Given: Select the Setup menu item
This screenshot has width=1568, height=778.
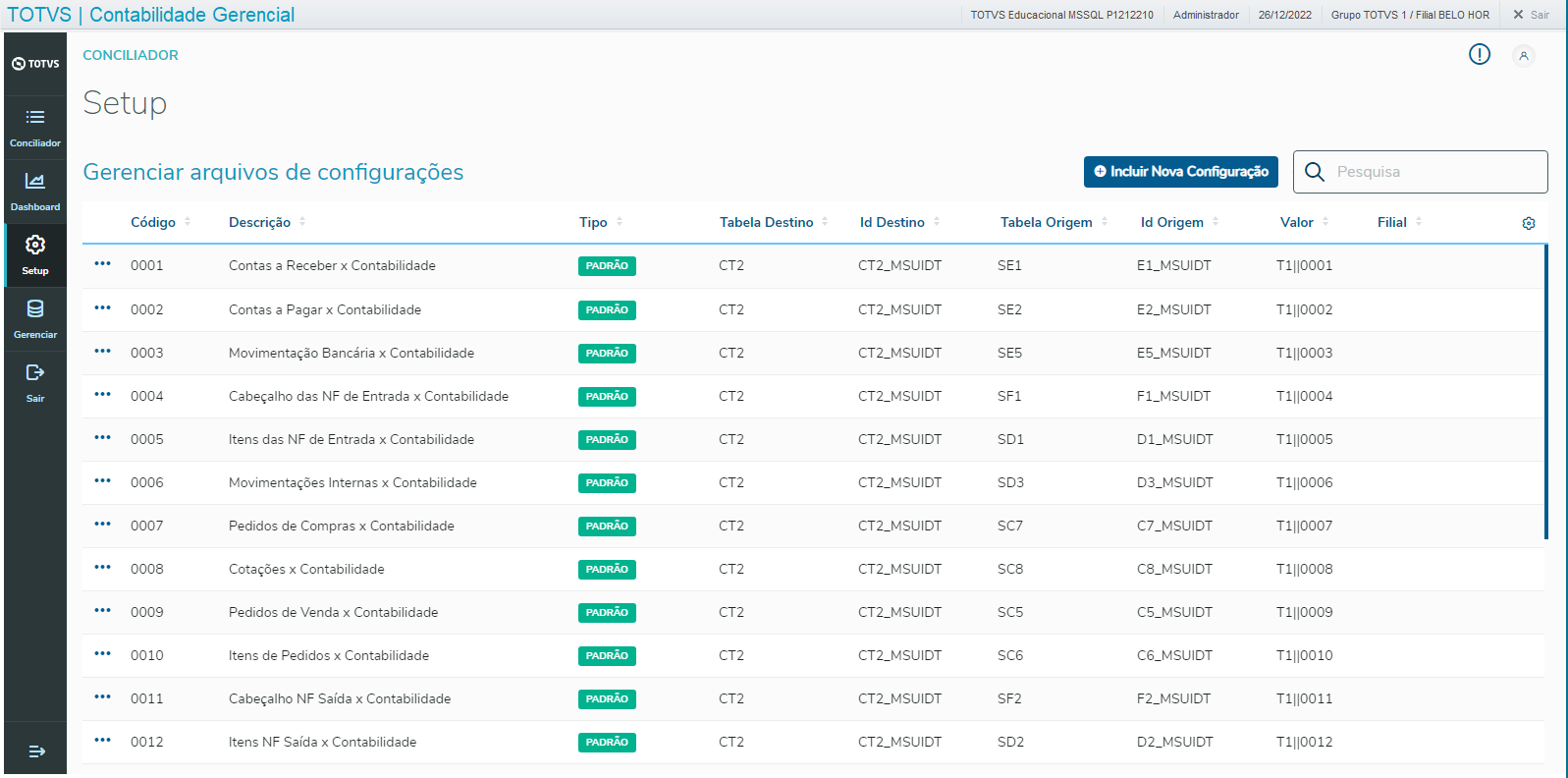Looking at the screenshot, I should tap(35, 255).
